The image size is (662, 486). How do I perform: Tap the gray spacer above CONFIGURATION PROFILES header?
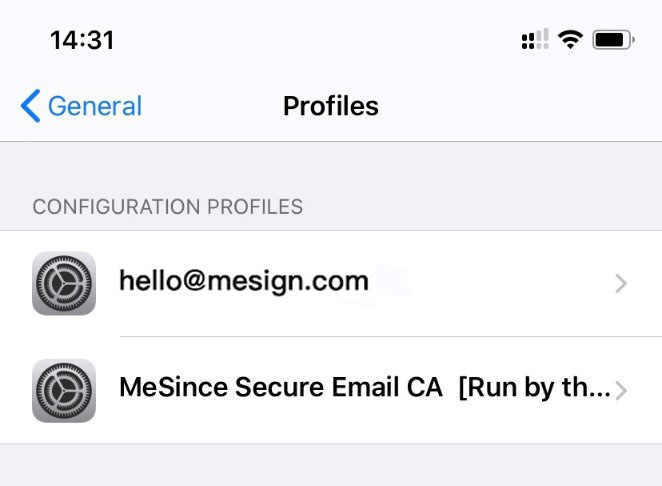click(x=331, y=165)
